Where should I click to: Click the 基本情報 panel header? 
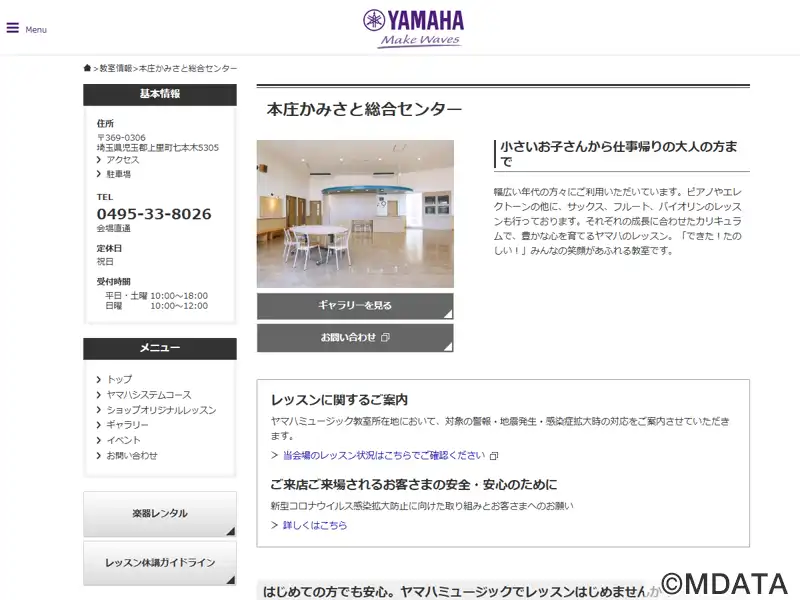tap(160, 94)
